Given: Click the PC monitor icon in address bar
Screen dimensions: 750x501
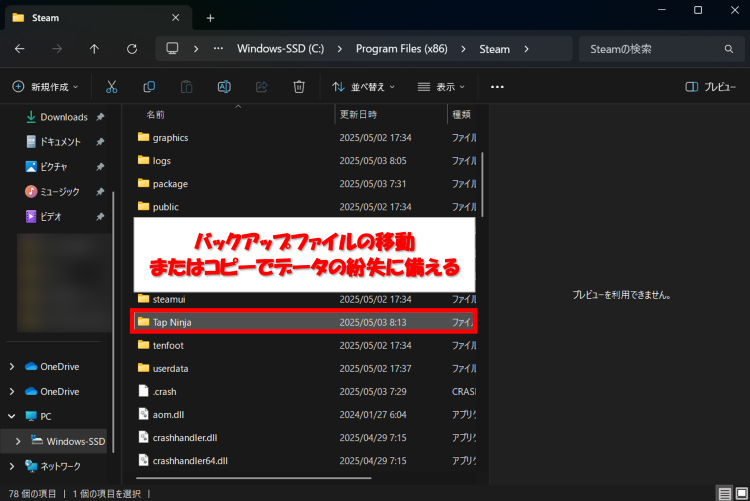Looking at the screenshot, I should (172, 48).
